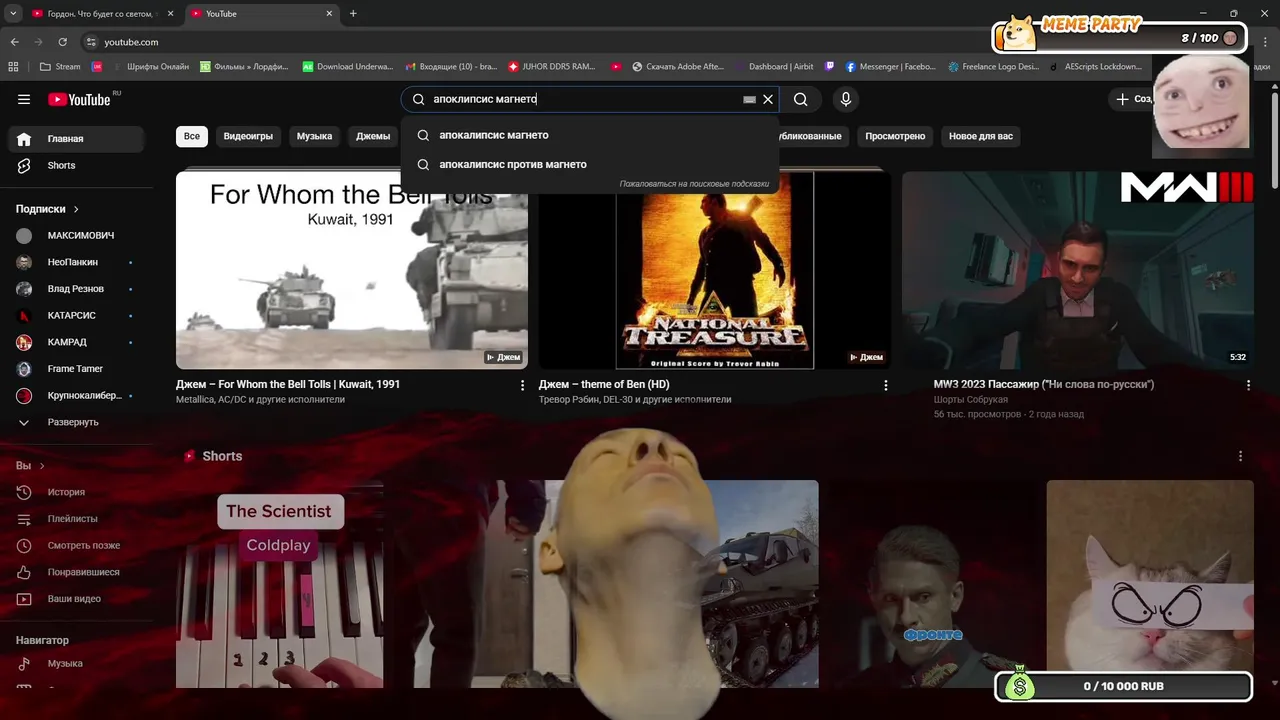
Task: Open НеоПанкин channel subscription
Action: (75, 262)
